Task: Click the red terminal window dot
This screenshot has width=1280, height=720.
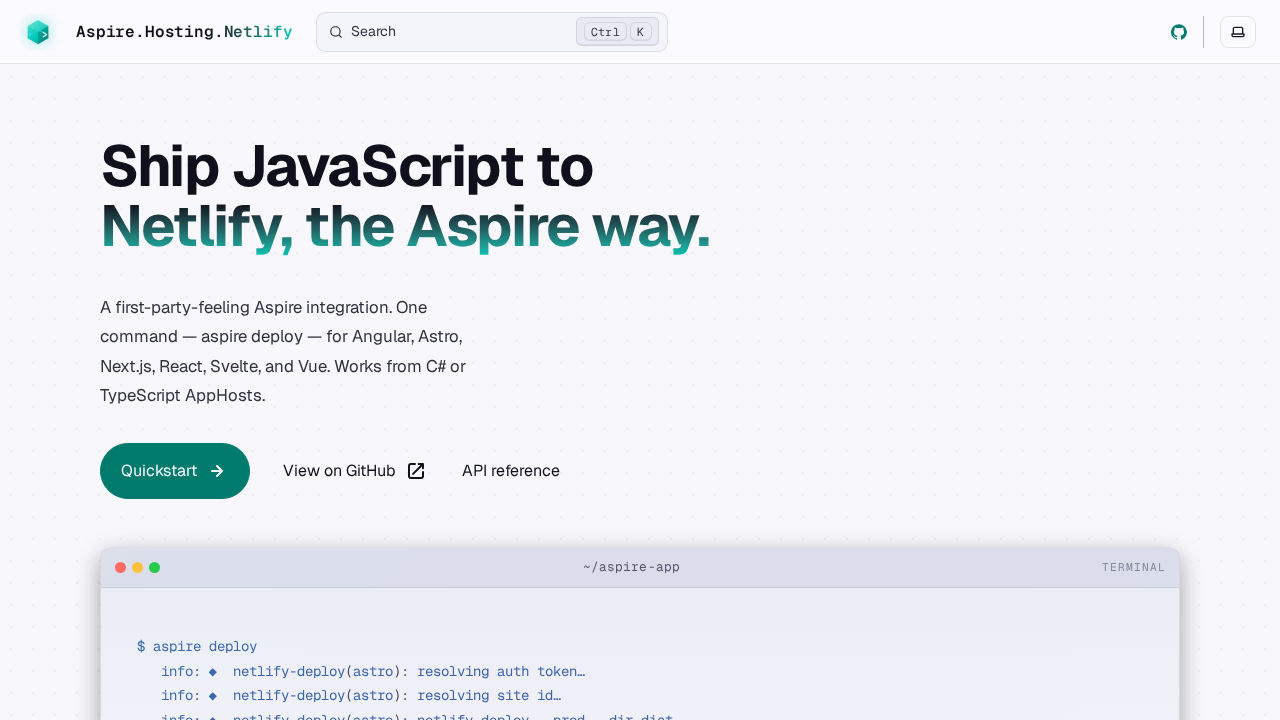Action: [x=121, y=568]
